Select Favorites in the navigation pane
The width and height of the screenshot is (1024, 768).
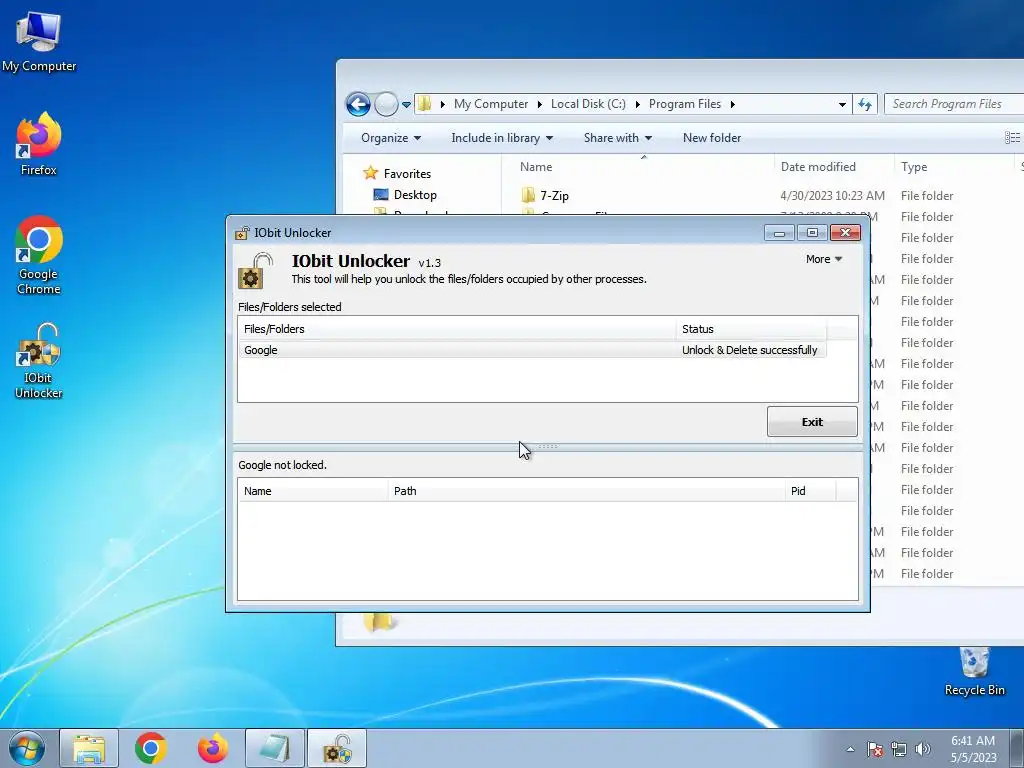pyautogui.click(x=397, y=174)
